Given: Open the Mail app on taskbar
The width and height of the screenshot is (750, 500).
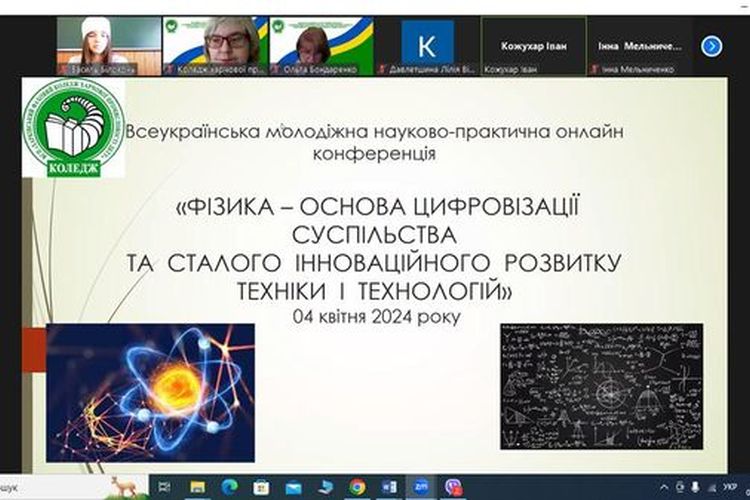Looking at the screenshot, I should point(293,487).
